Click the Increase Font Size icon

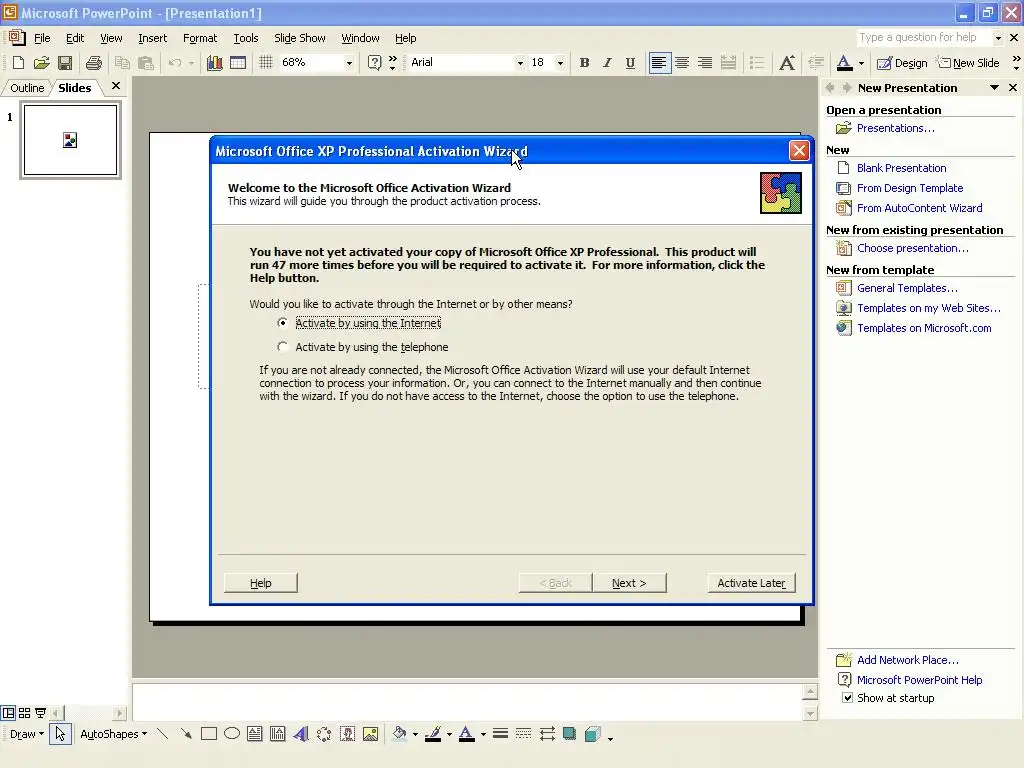click(787, 63)
